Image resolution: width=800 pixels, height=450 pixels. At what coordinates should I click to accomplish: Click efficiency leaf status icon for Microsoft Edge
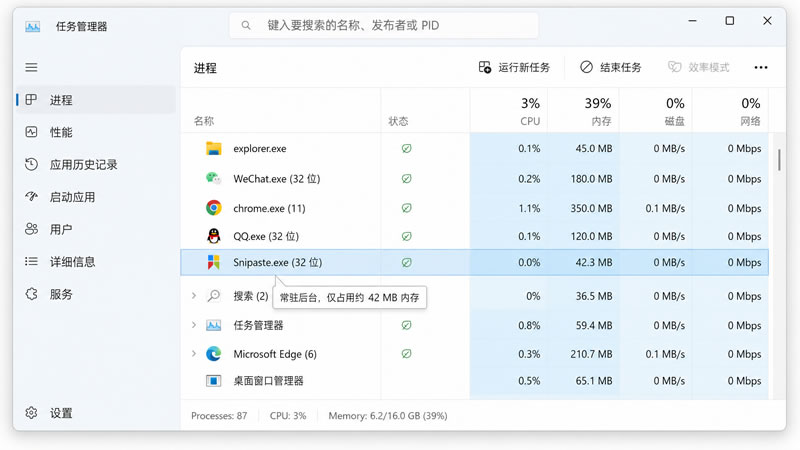coord(406,354)
